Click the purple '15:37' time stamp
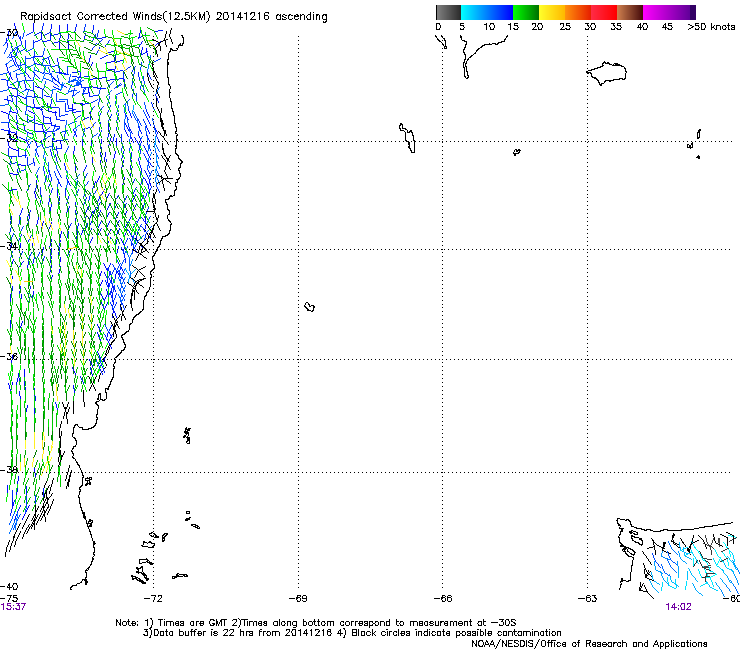This screenshot has width=740, height=650. tap(13, 607)
